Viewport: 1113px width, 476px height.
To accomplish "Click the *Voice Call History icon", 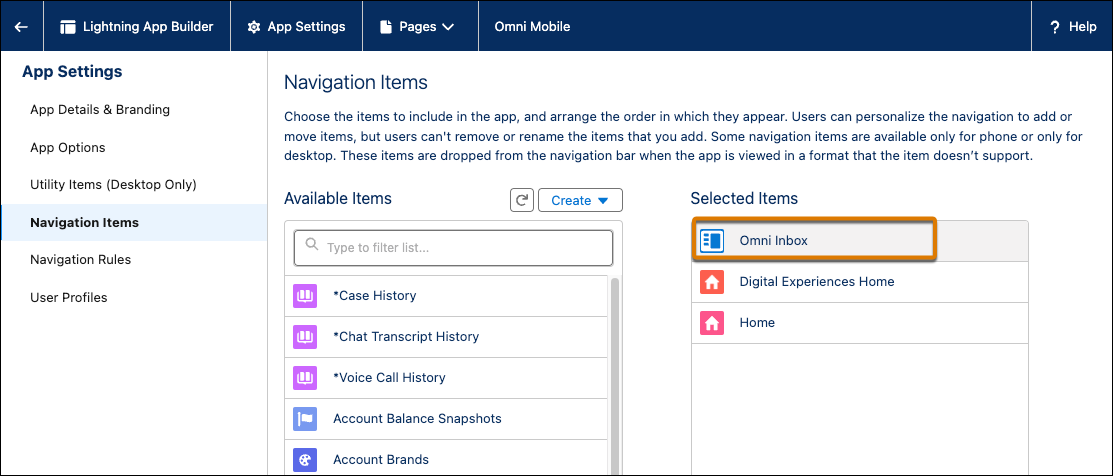I will (x=304, y=378).
